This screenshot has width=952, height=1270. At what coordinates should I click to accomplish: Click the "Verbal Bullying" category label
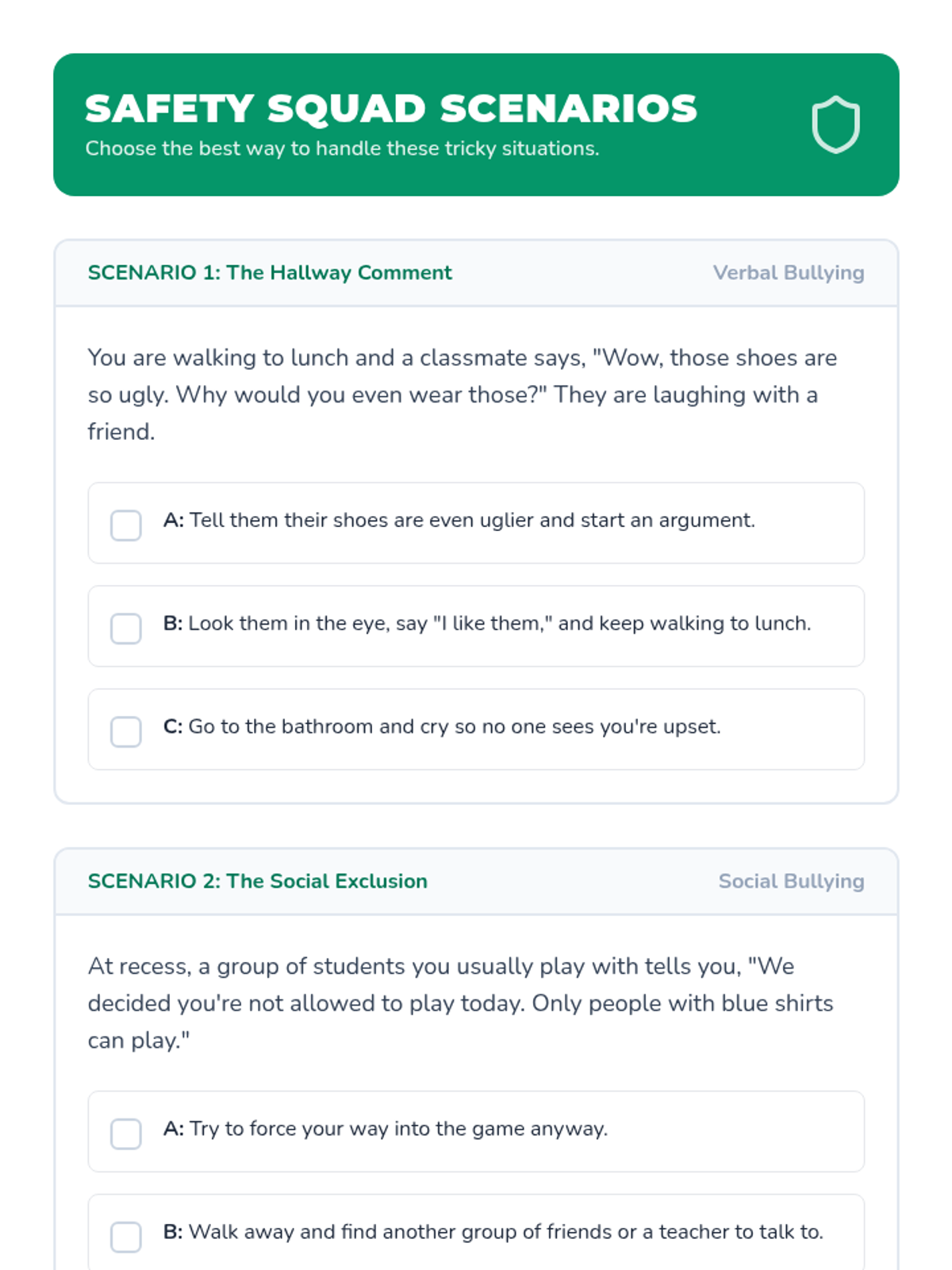tap(788, 273)
